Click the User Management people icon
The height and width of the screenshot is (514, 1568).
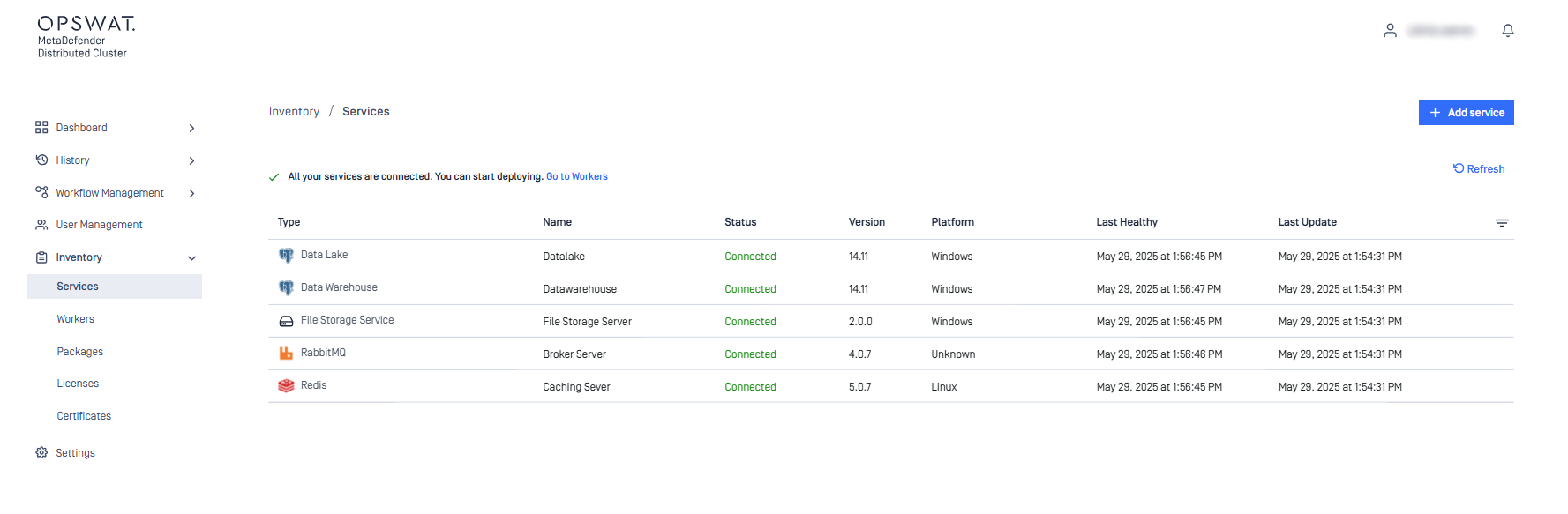coord(41,225)
